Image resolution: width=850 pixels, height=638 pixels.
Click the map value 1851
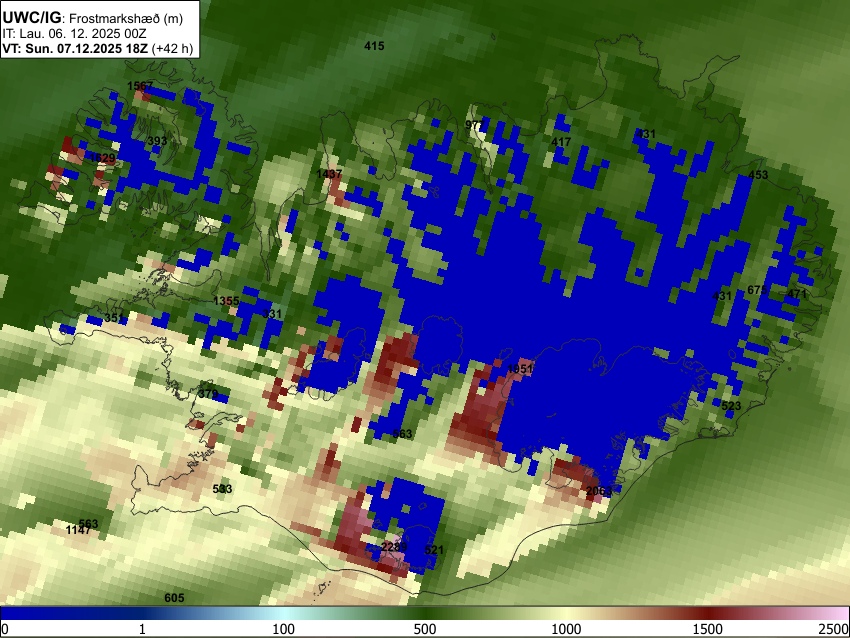tap(520, 369)
